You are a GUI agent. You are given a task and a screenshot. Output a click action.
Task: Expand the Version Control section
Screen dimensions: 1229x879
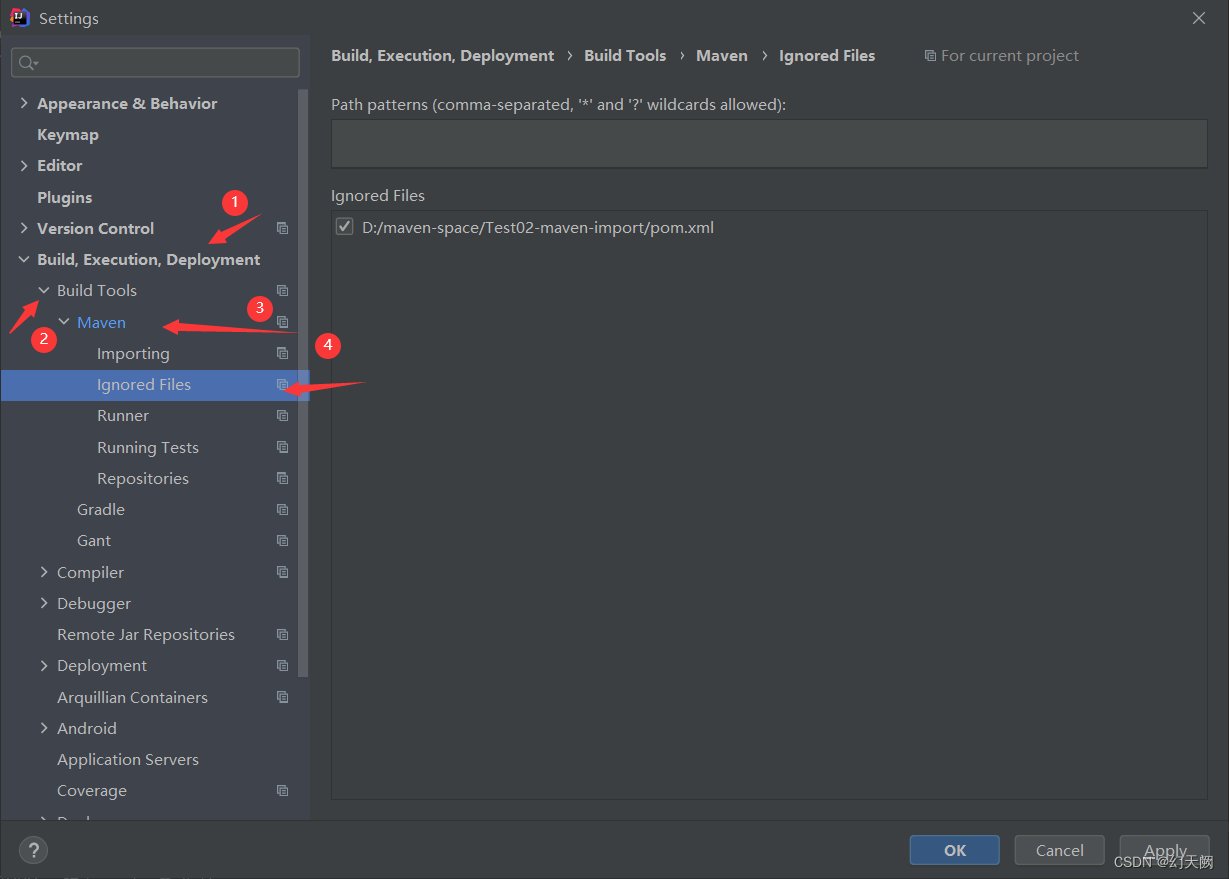(24, 228)
